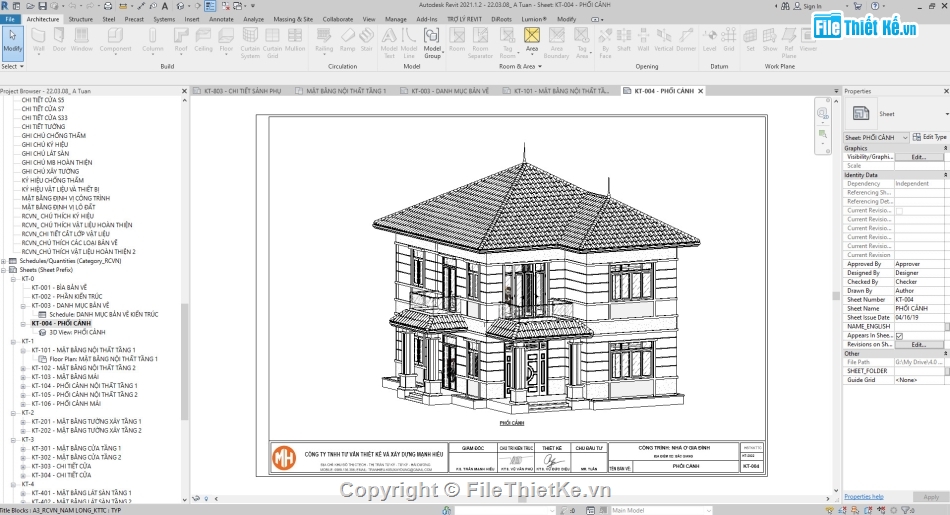950x515 pixels.
Task: Click the Window tool icon
Action: pos(81,41)
